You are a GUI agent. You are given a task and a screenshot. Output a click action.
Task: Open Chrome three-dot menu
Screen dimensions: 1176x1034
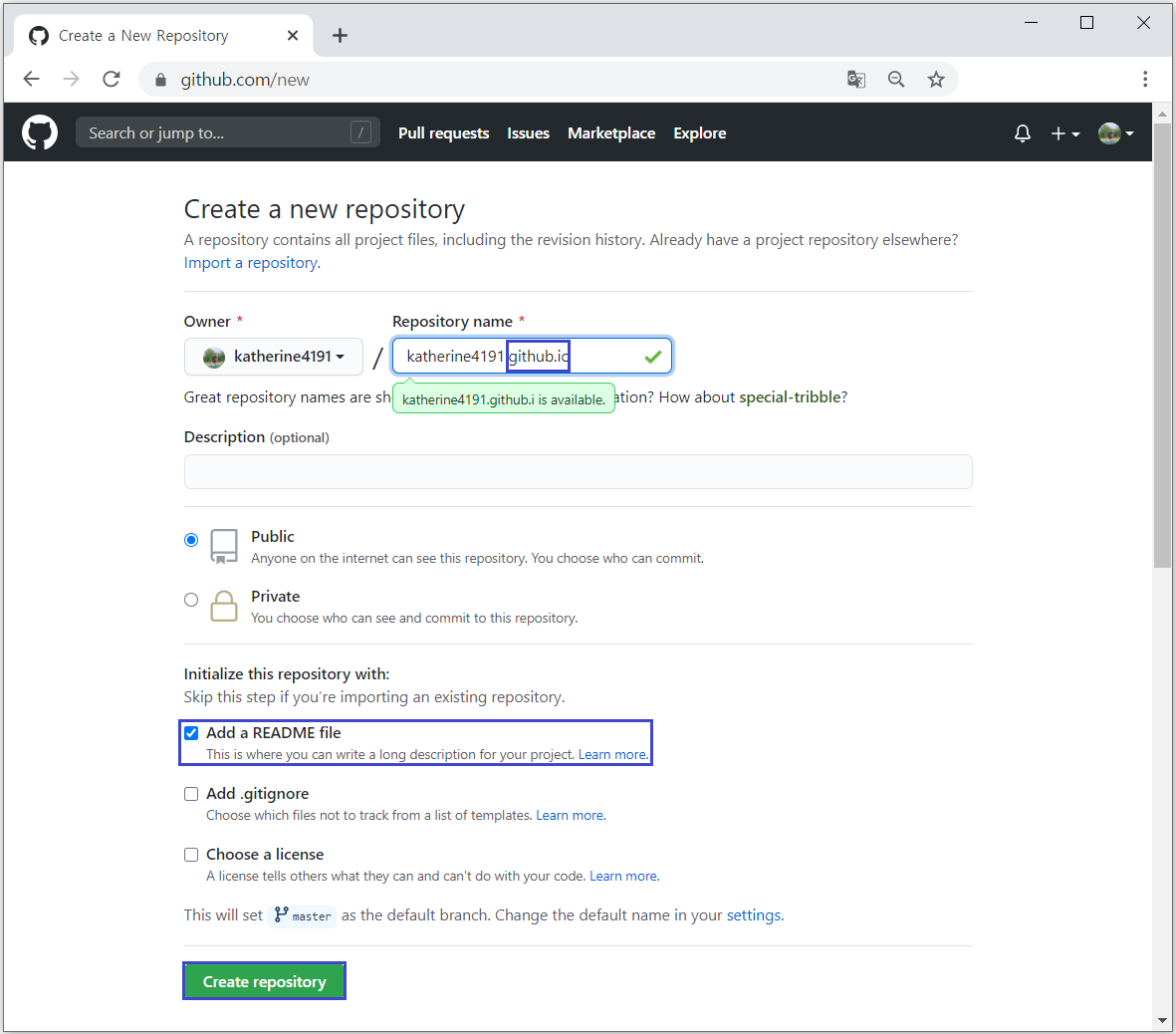click(1144, 79)
